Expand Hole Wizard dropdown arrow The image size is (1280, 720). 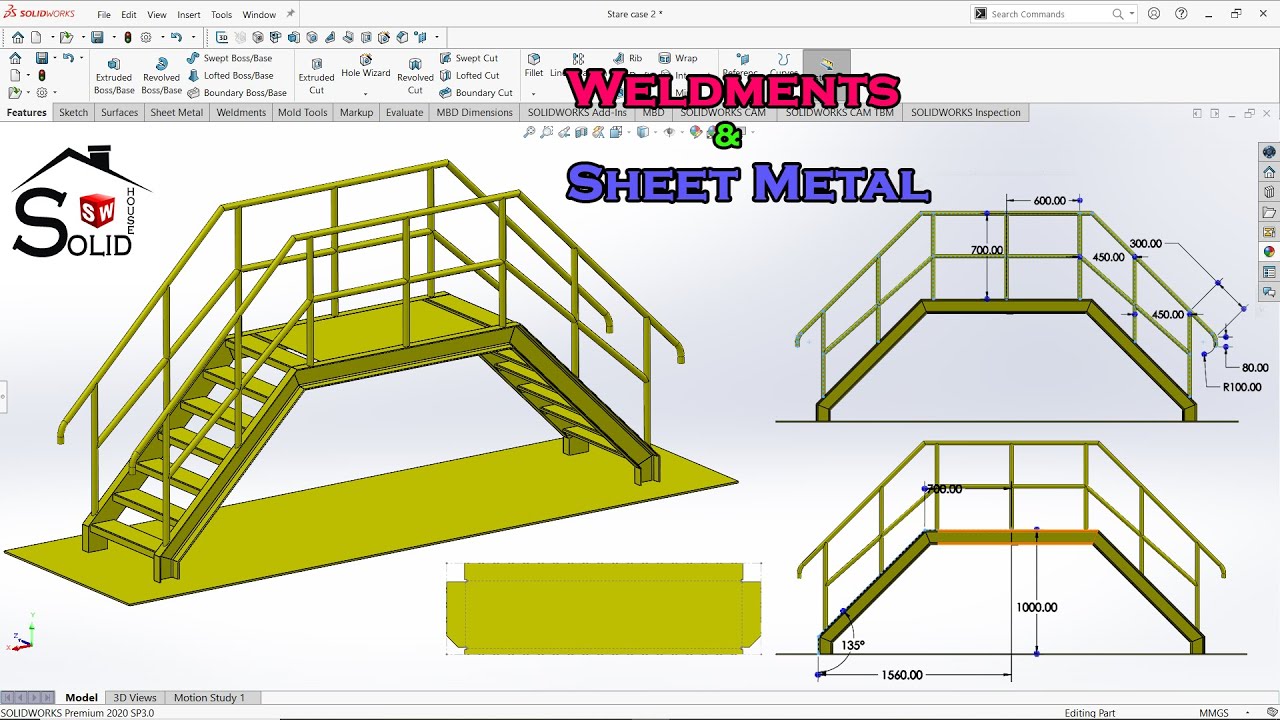[x=366, y=94]
